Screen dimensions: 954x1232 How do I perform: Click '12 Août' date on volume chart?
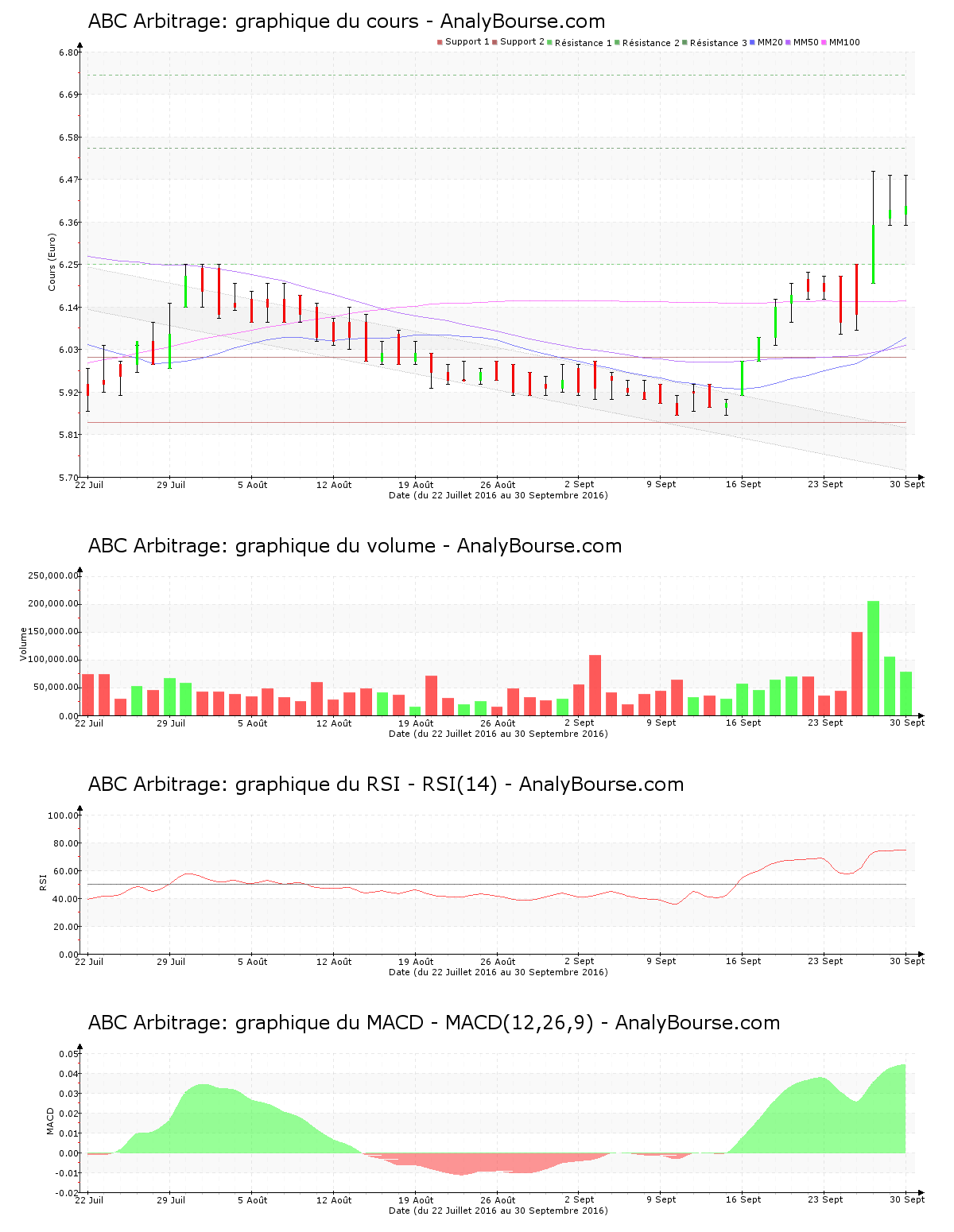click(334, 723)
